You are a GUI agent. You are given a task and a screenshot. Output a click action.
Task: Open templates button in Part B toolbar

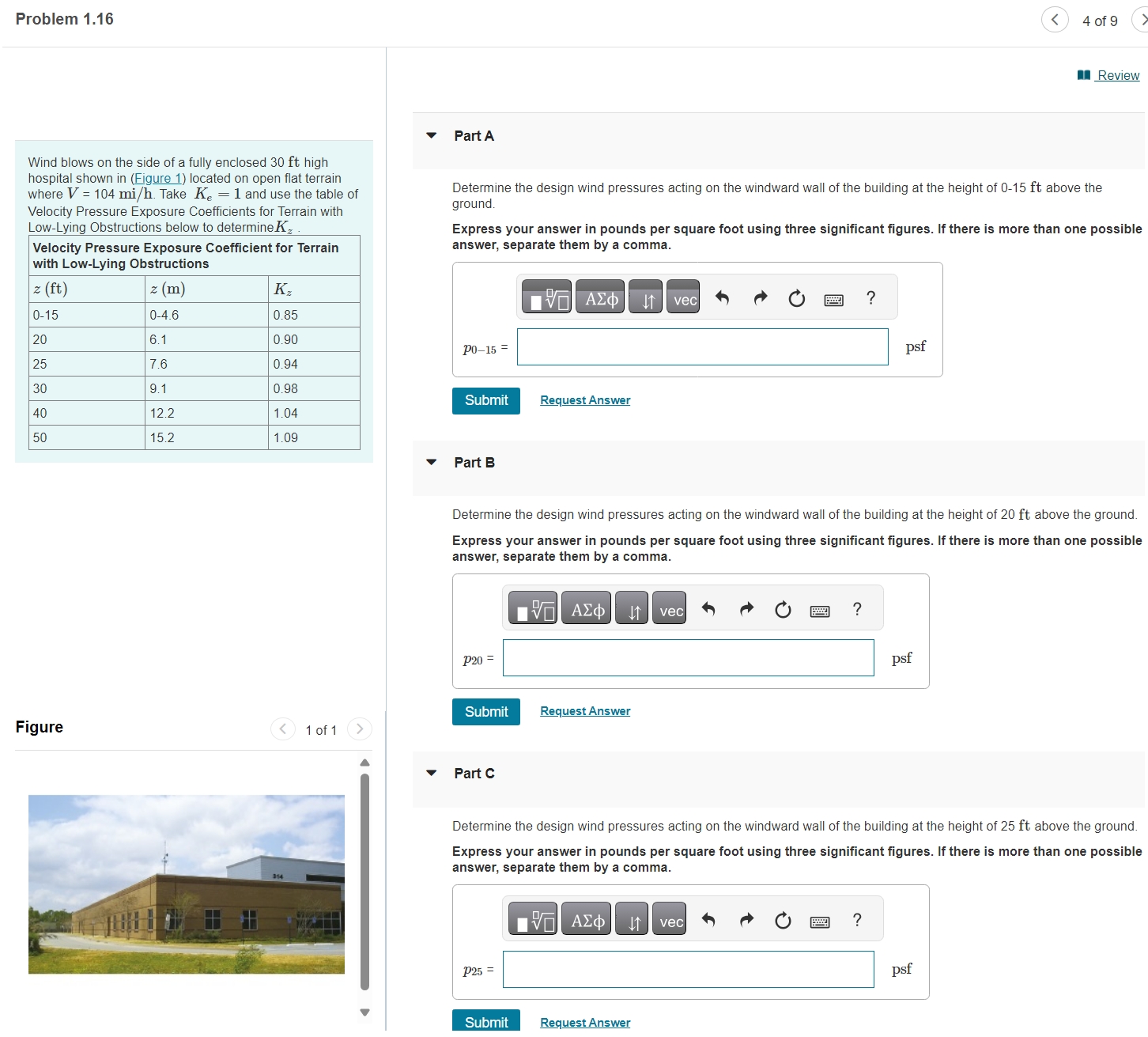pos(532,608)
